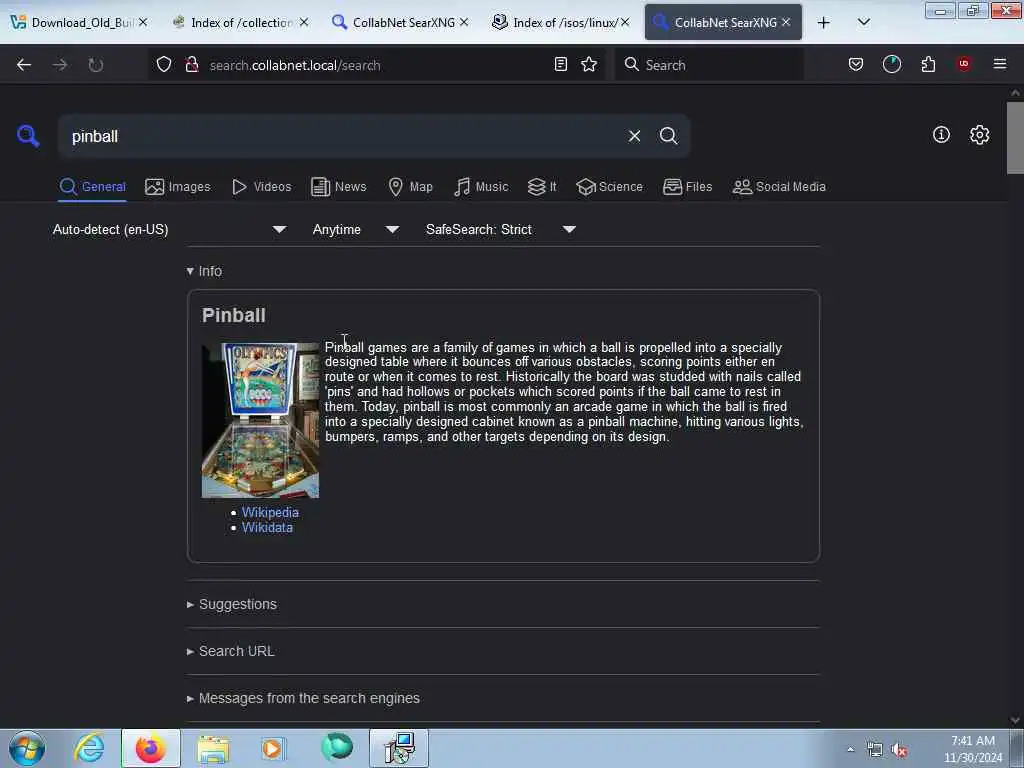Screen dimensions: 1024x768
Task: Open uBlock Origin toolbar icon
Action: [x=964, y=64]
